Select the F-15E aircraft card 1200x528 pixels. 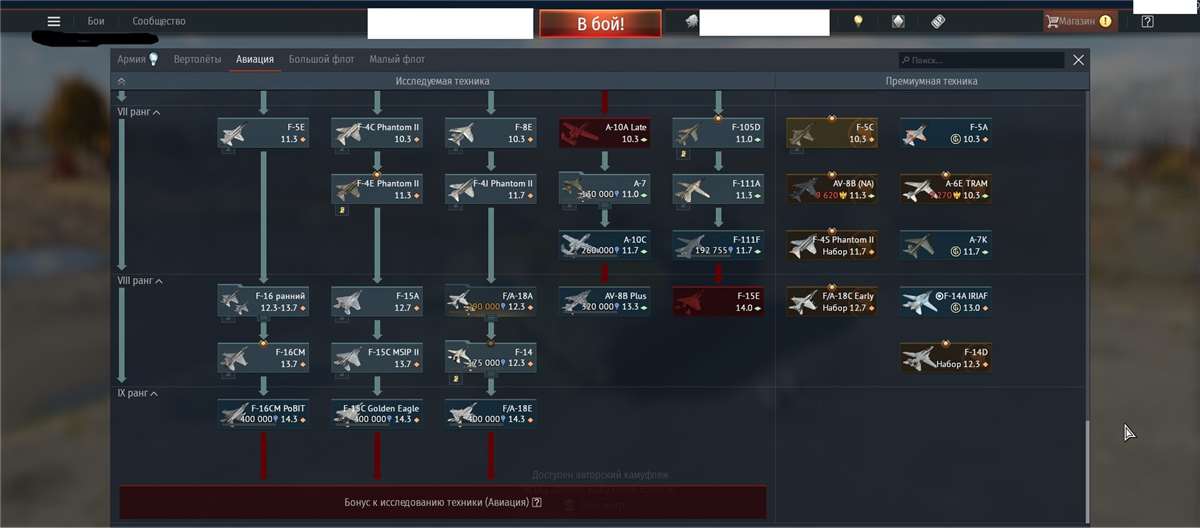point(718,301)
